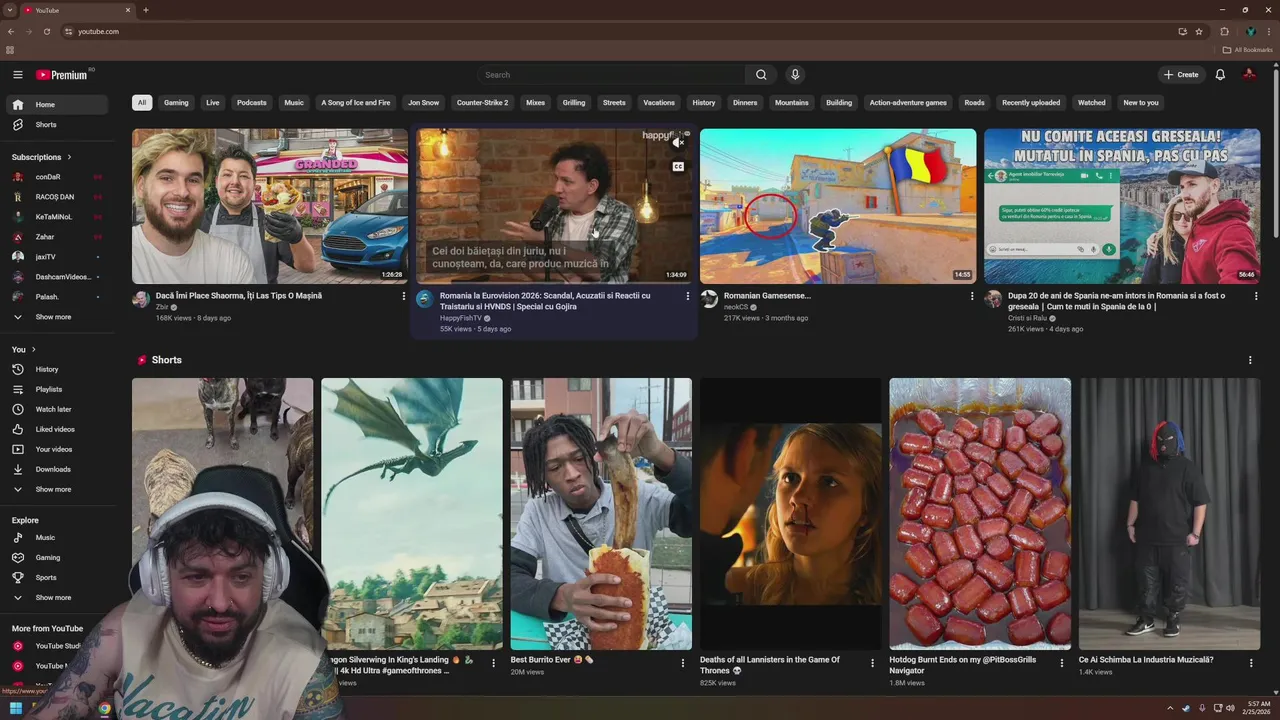Click the Create button
This screenshot has height=720, width=1280.
coord(1181,75)
